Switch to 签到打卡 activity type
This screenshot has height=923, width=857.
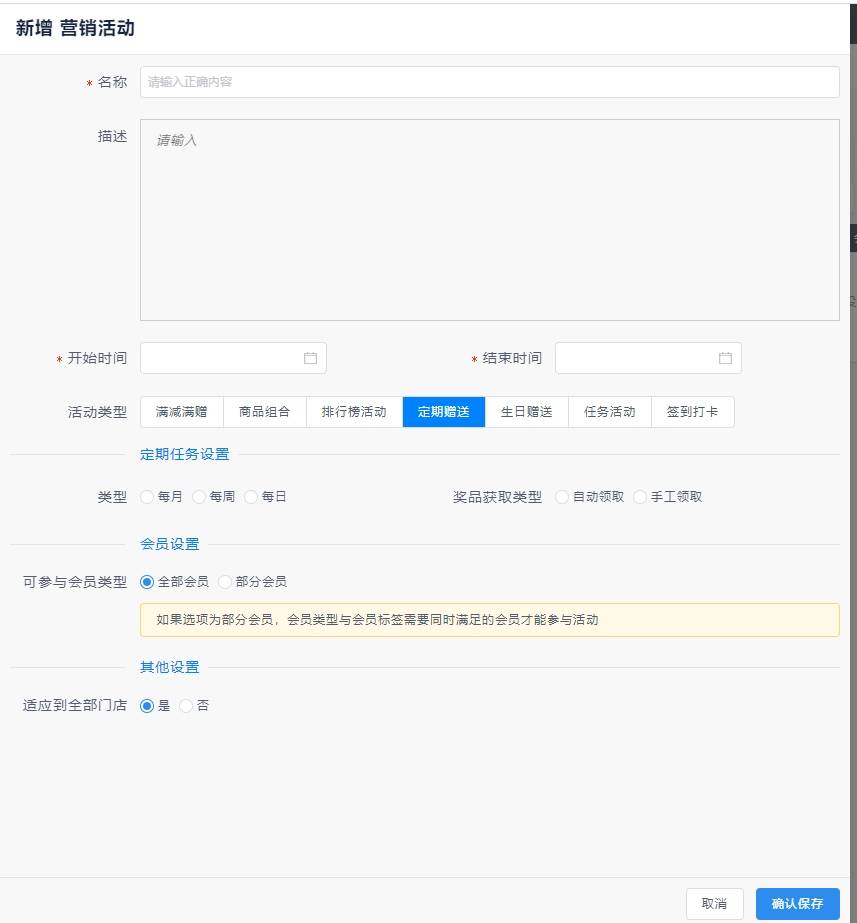[693, 412]
